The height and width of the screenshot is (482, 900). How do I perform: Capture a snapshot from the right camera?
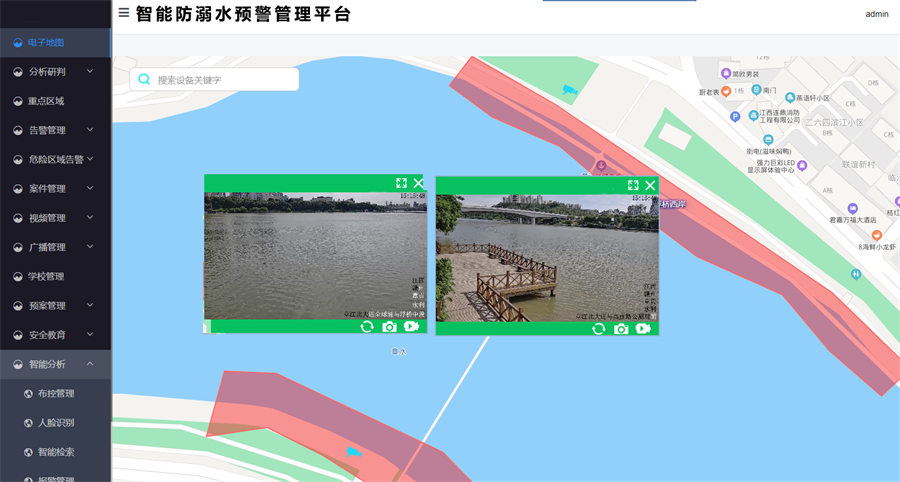tap(621, 328)
